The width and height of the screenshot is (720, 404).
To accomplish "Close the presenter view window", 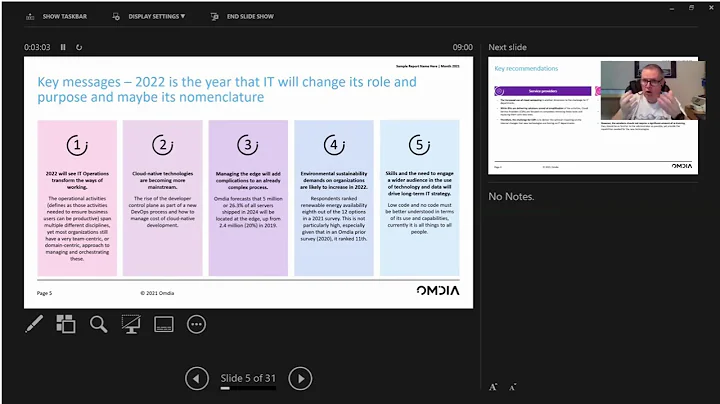I will 711,8.
